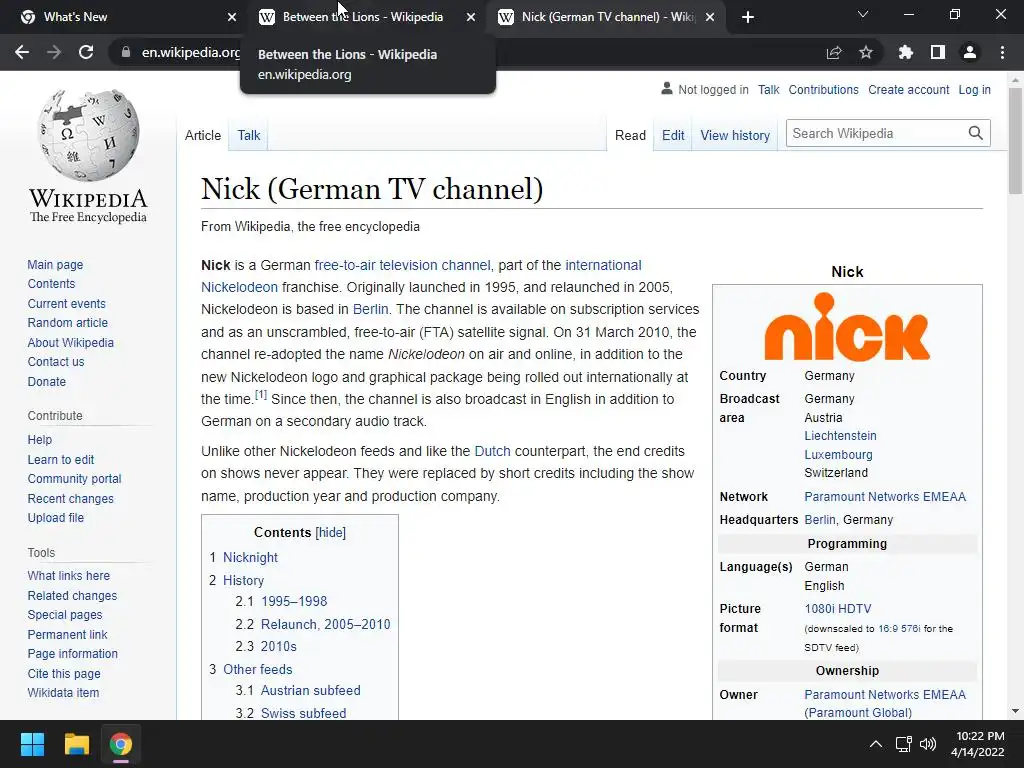Select the Article tab

coord(203,135)
